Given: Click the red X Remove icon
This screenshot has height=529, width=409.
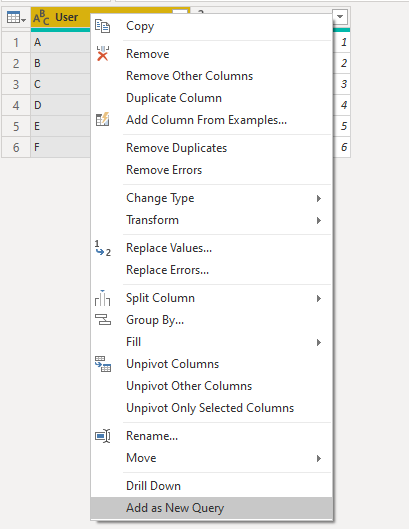Looking at the screenshot, I should [103, 54].
